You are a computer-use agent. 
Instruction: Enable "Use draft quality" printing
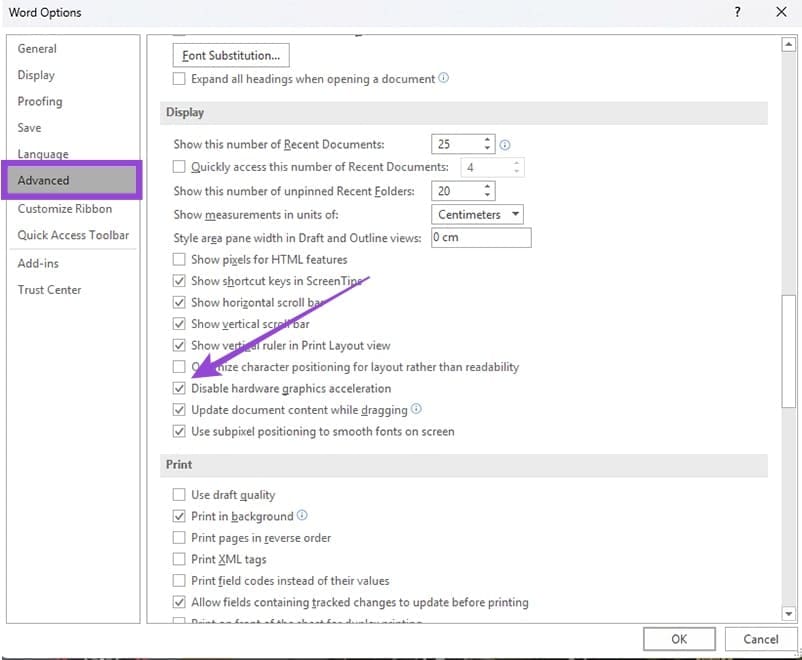(179, 494)
